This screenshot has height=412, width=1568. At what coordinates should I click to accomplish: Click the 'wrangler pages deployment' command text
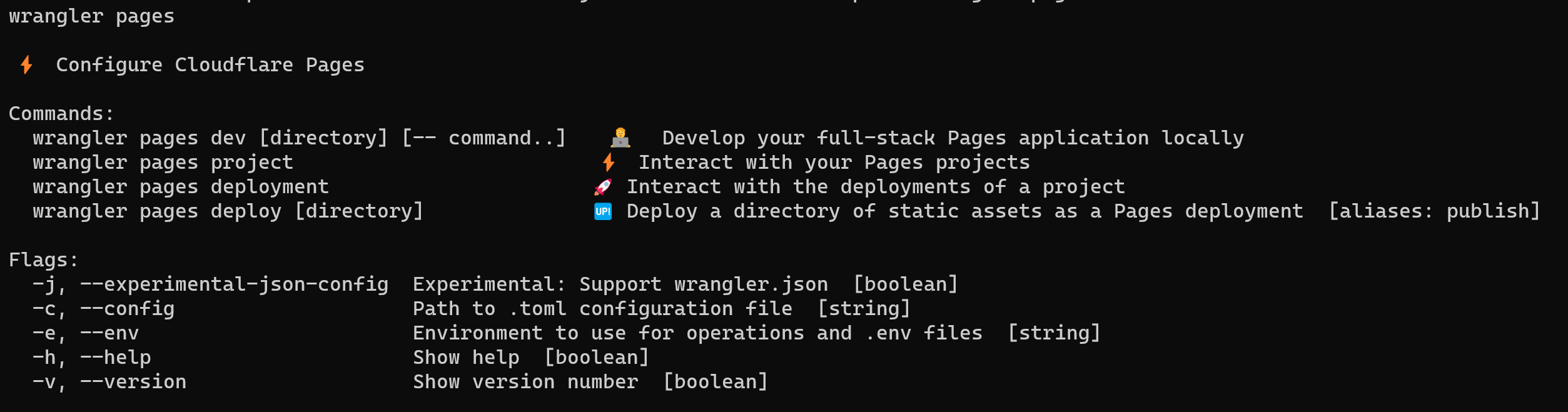tap(181, 187)
